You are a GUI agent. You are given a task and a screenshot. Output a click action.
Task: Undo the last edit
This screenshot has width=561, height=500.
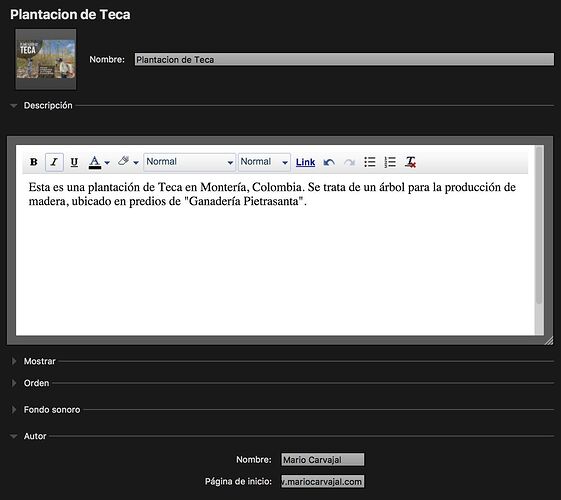point(329,162)
